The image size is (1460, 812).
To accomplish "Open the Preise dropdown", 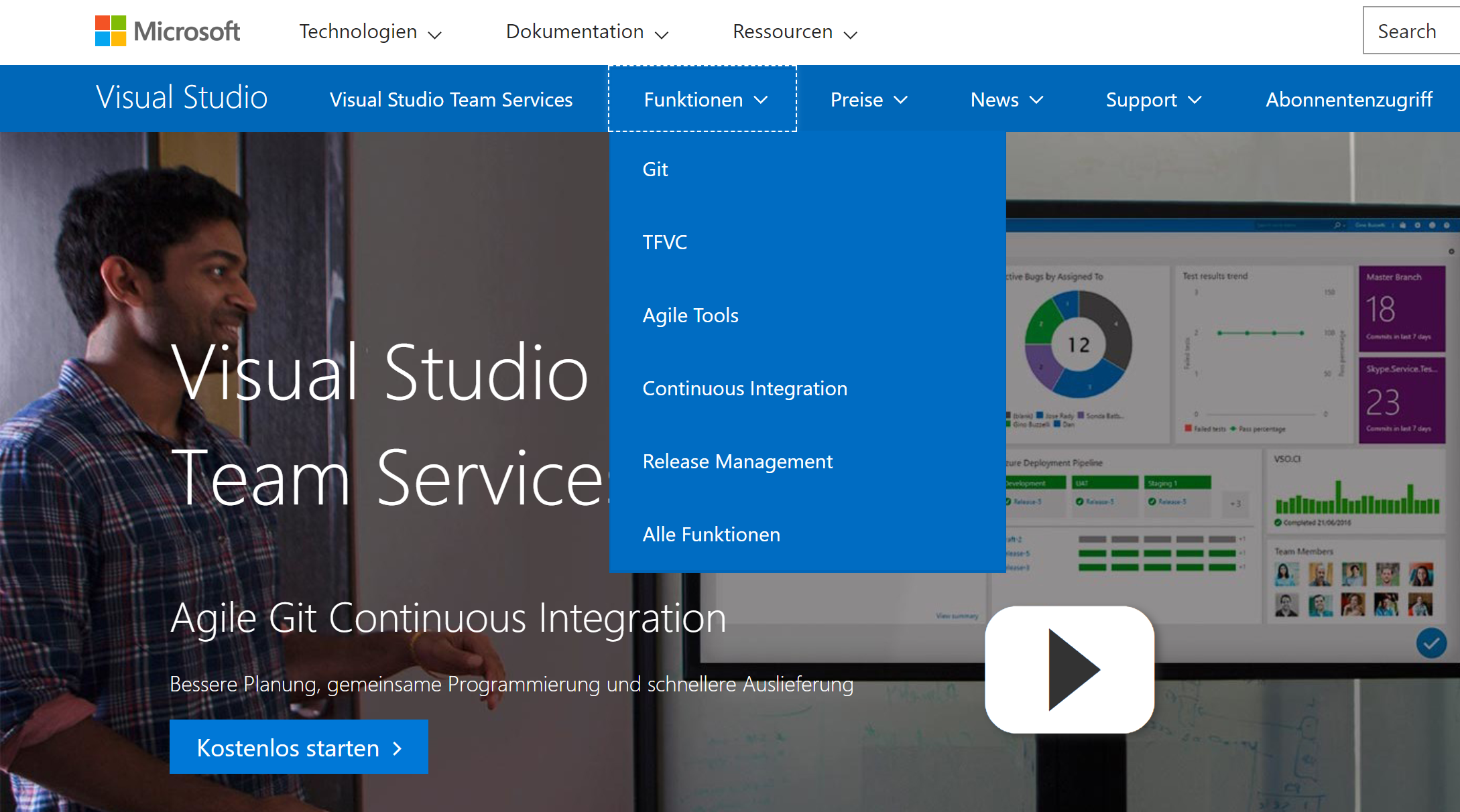I will [x=869, y=100].
